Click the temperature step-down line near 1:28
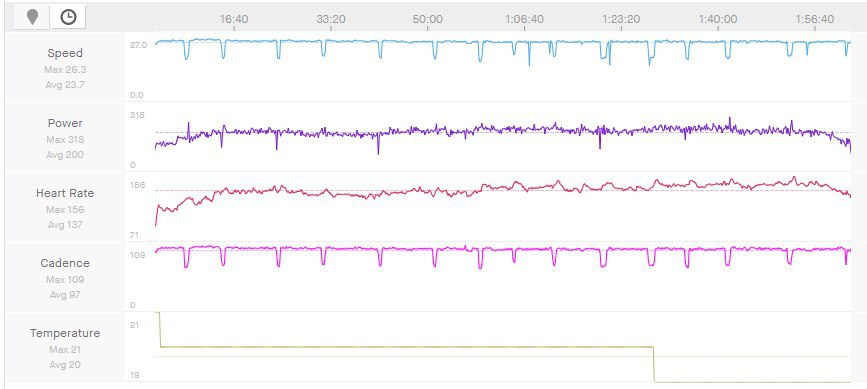 [654, 364]
